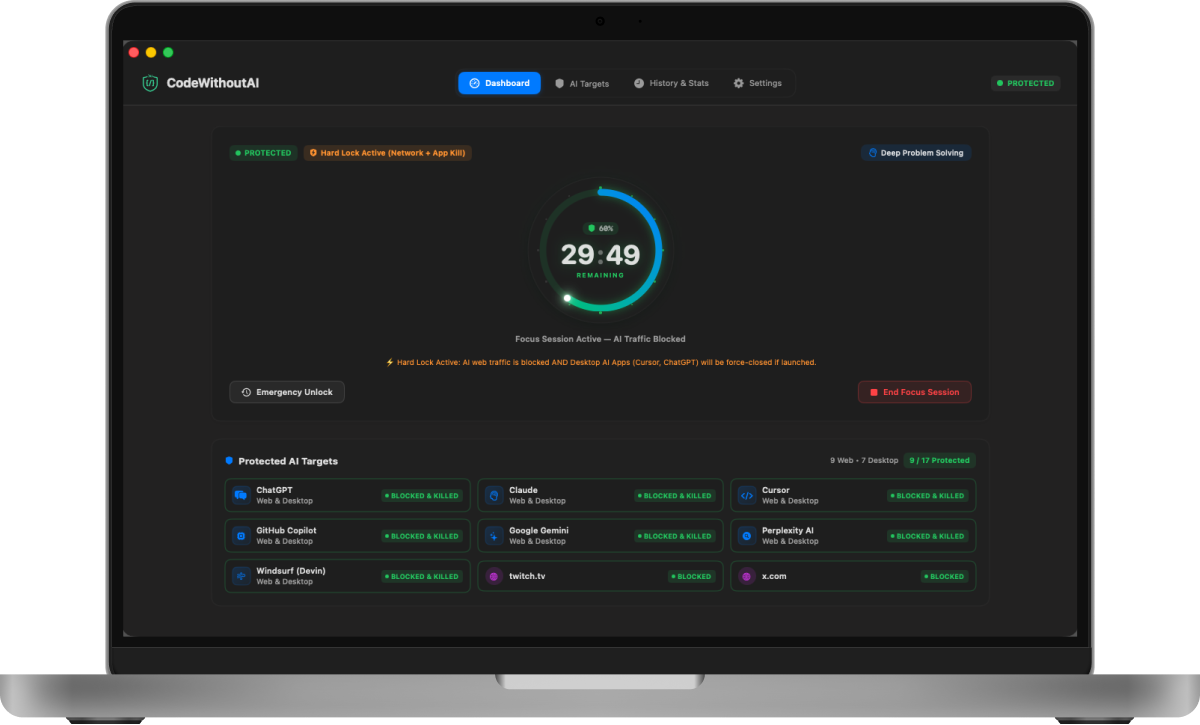Image resolution: width=1200 pixels, height=725 pixels.
Task: Click the Google Gemini sparkle icon
Action: click(494, 536)
